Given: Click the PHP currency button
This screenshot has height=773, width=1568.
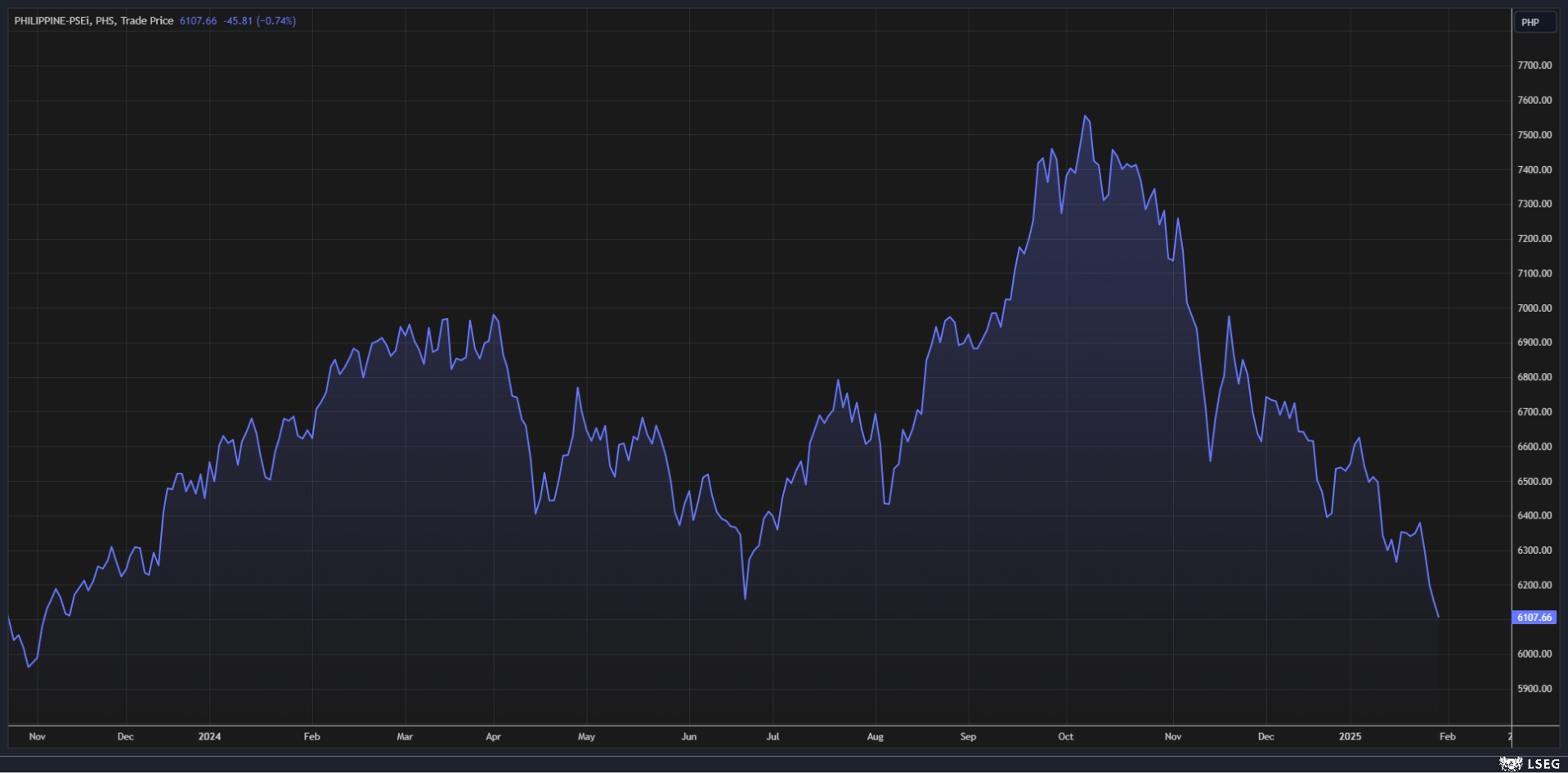Looking at the screenshot, I should pos(1534,22).
